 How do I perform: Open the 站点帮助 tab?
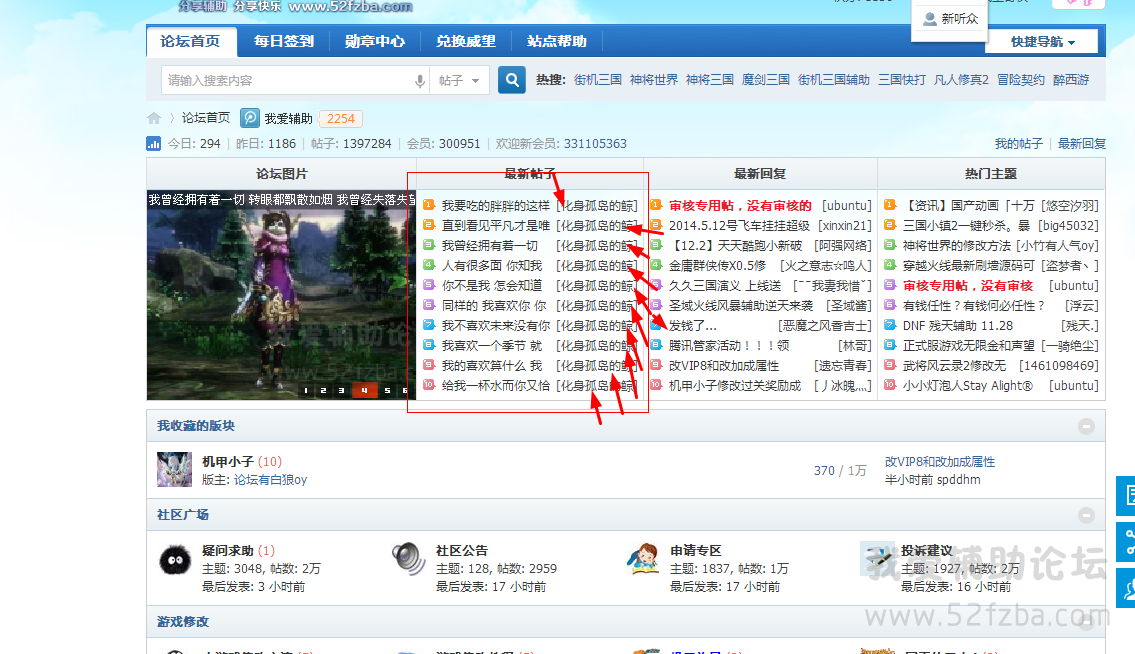(557, 41)
